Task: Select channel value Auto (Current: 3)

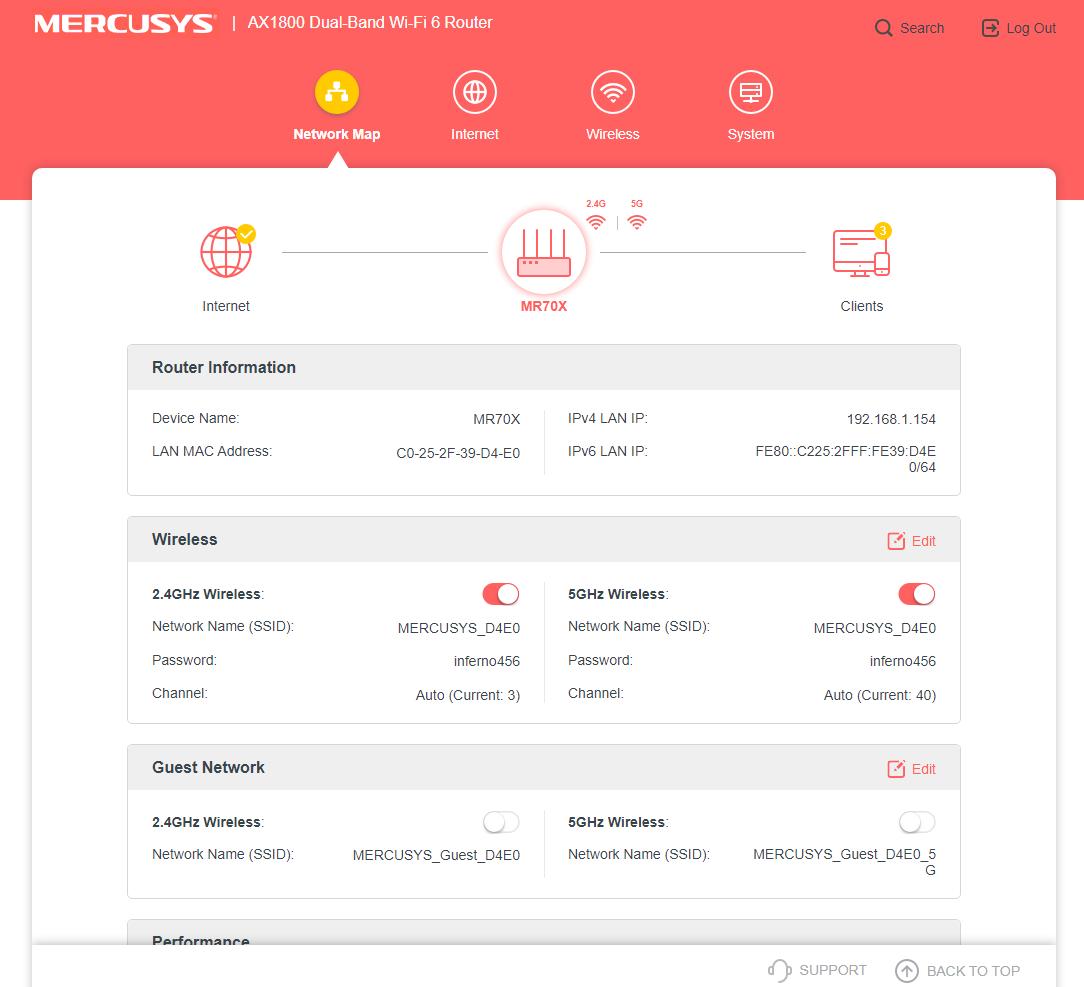Action: point(467,695)
